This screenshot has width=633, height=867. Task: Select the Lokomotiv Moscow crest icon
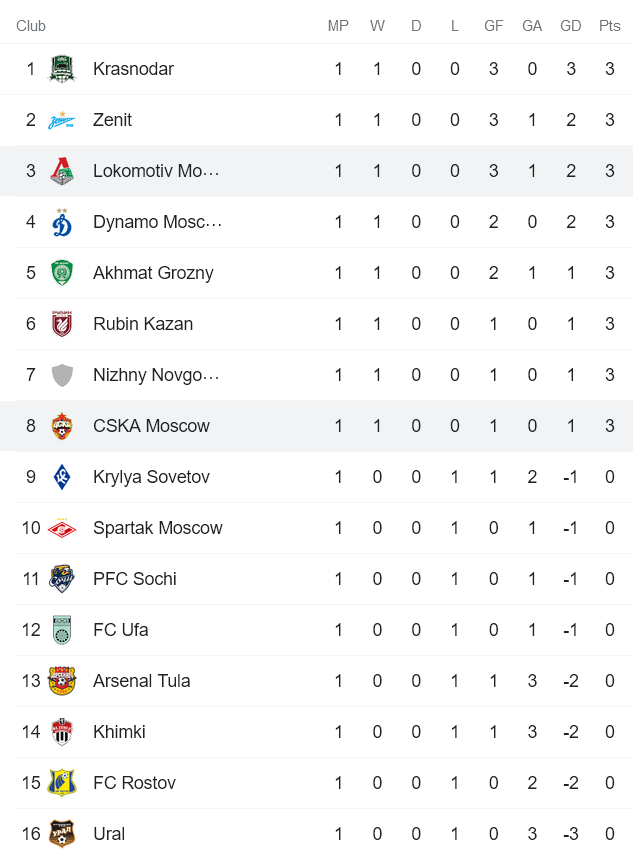tap(61, 171)
